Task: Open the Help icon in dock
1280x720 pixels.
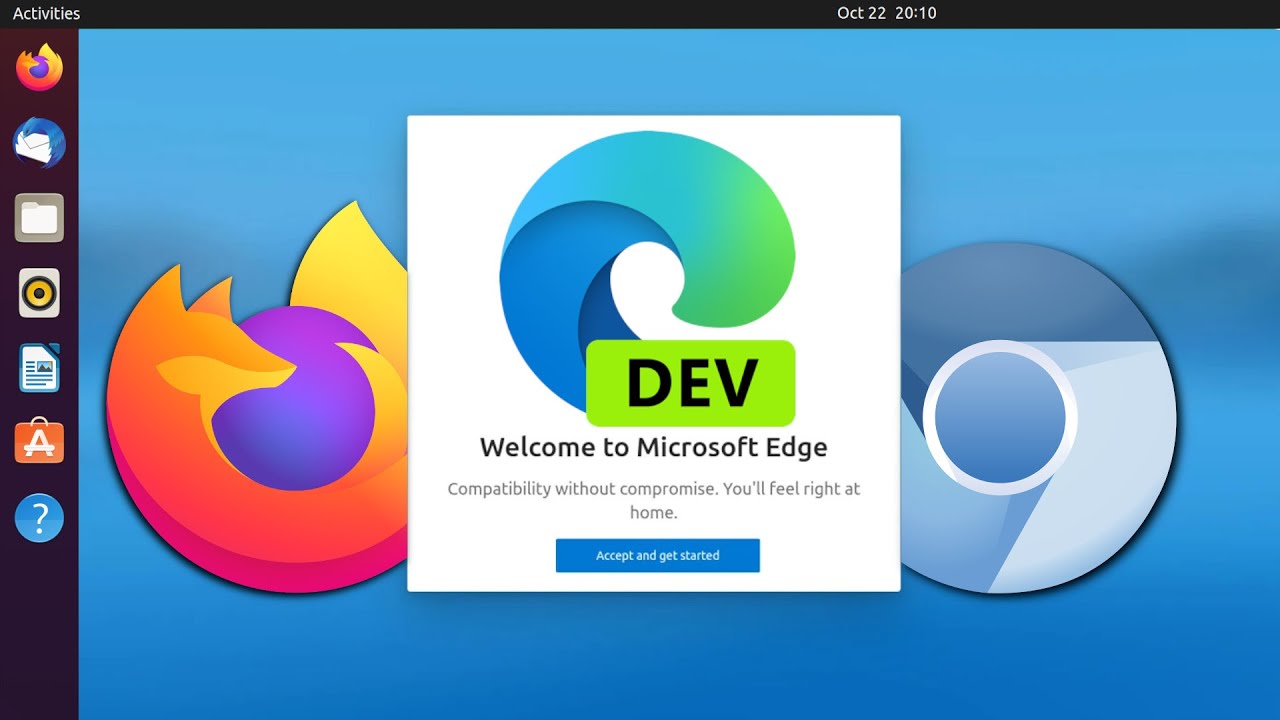Action: 39,518
